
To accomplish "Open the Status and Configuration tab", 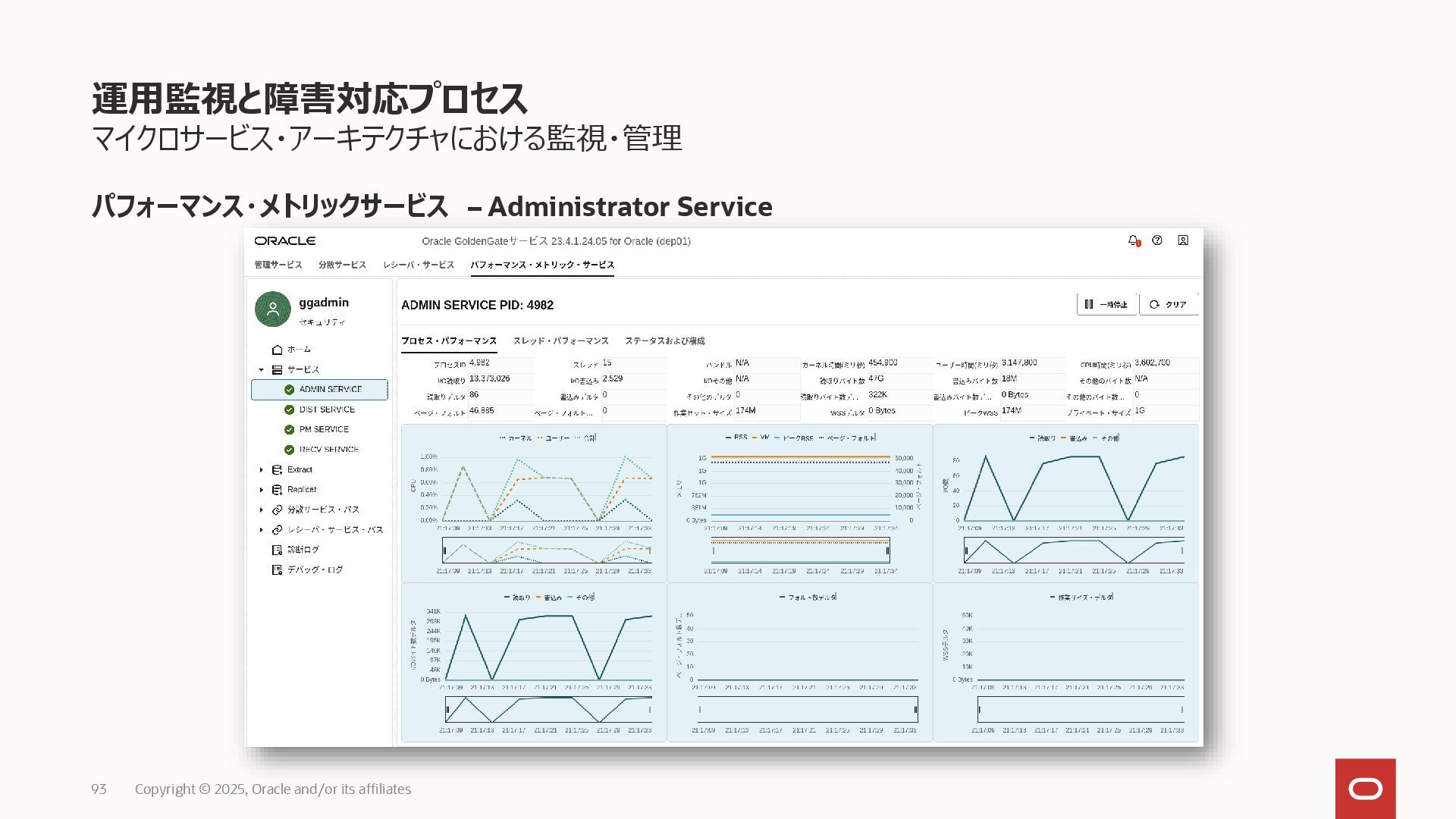I will tap(664, 341).
